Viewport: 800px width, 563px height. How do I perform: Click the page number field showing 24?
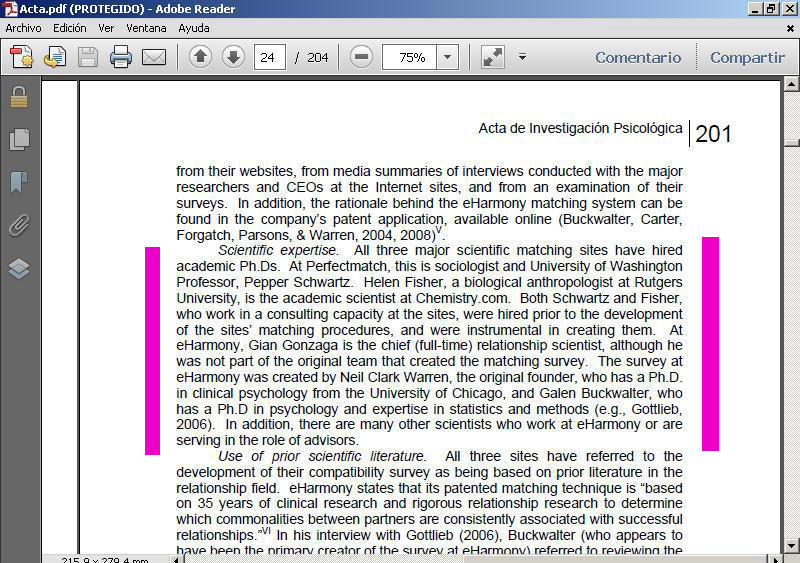269,57
